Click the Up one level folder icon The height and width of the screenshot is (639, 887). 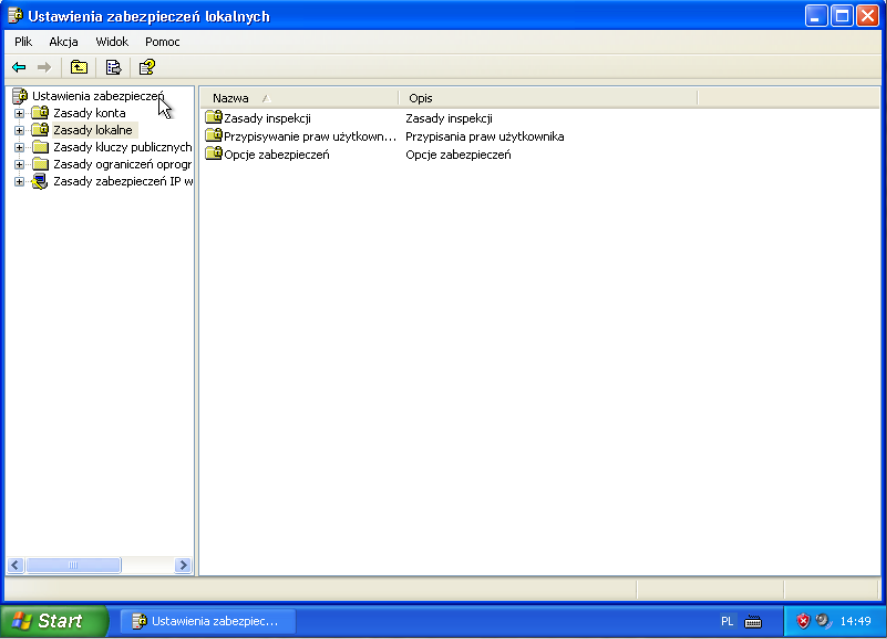(x=78, y=68)
